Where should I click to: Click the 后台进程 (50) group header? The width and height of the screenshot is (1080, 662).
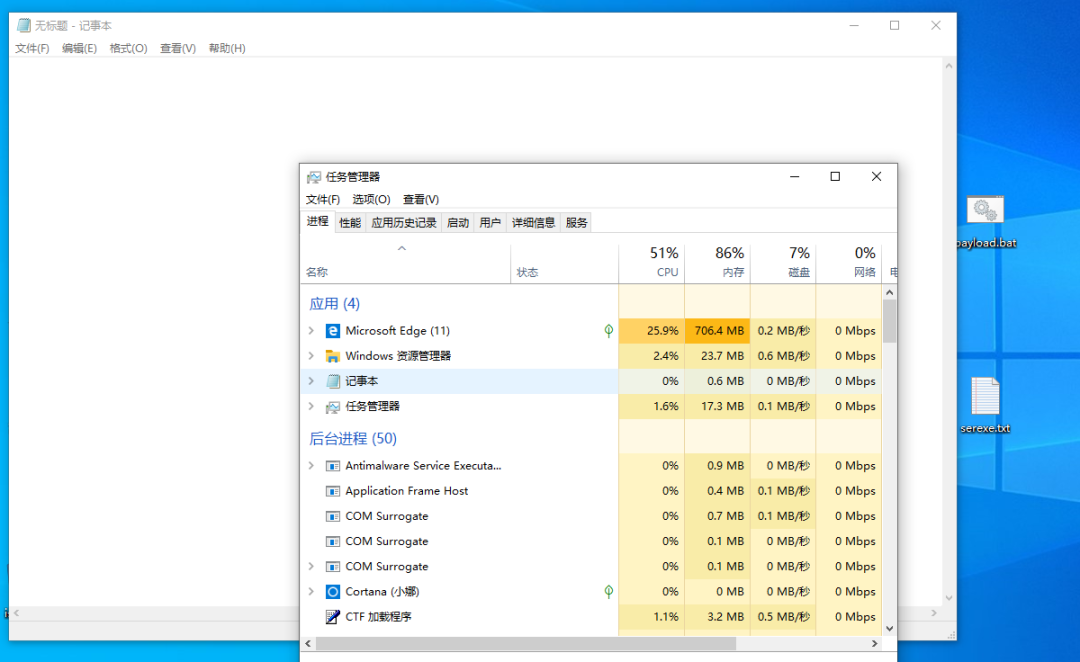(x=353, y=439)
